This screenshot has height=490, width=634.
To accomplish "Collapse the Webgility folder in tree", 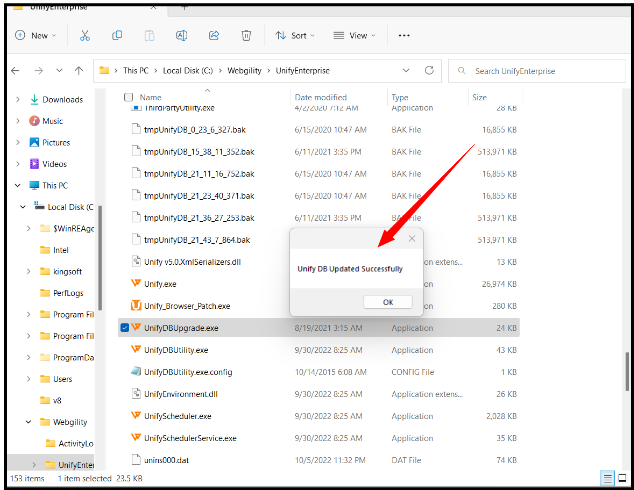I will (28, 423).
